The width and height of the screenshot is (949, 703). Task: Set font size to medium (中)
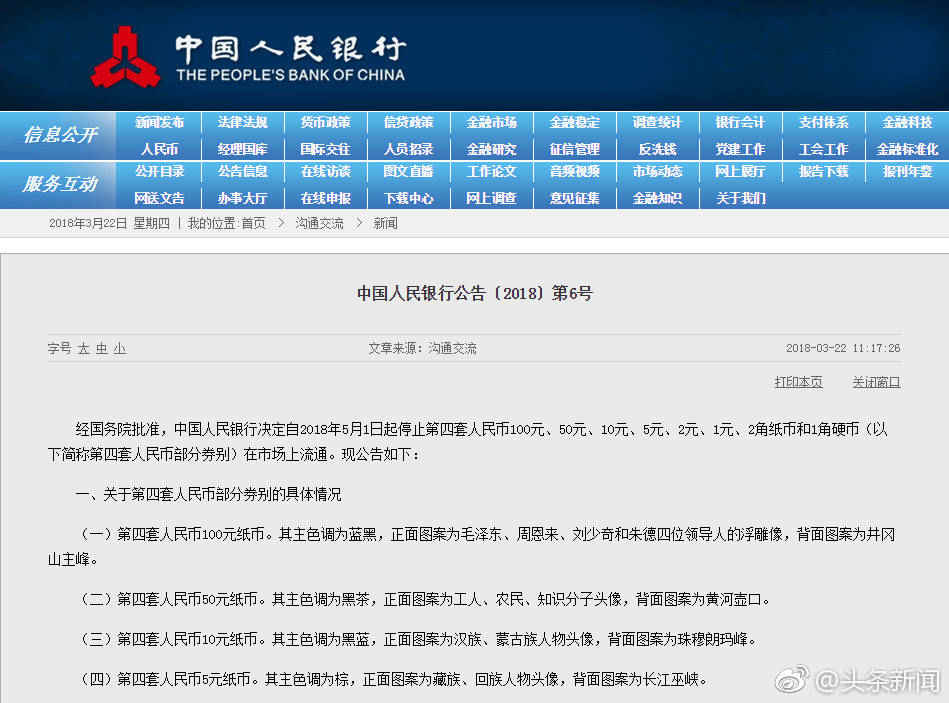pos(101,349)
